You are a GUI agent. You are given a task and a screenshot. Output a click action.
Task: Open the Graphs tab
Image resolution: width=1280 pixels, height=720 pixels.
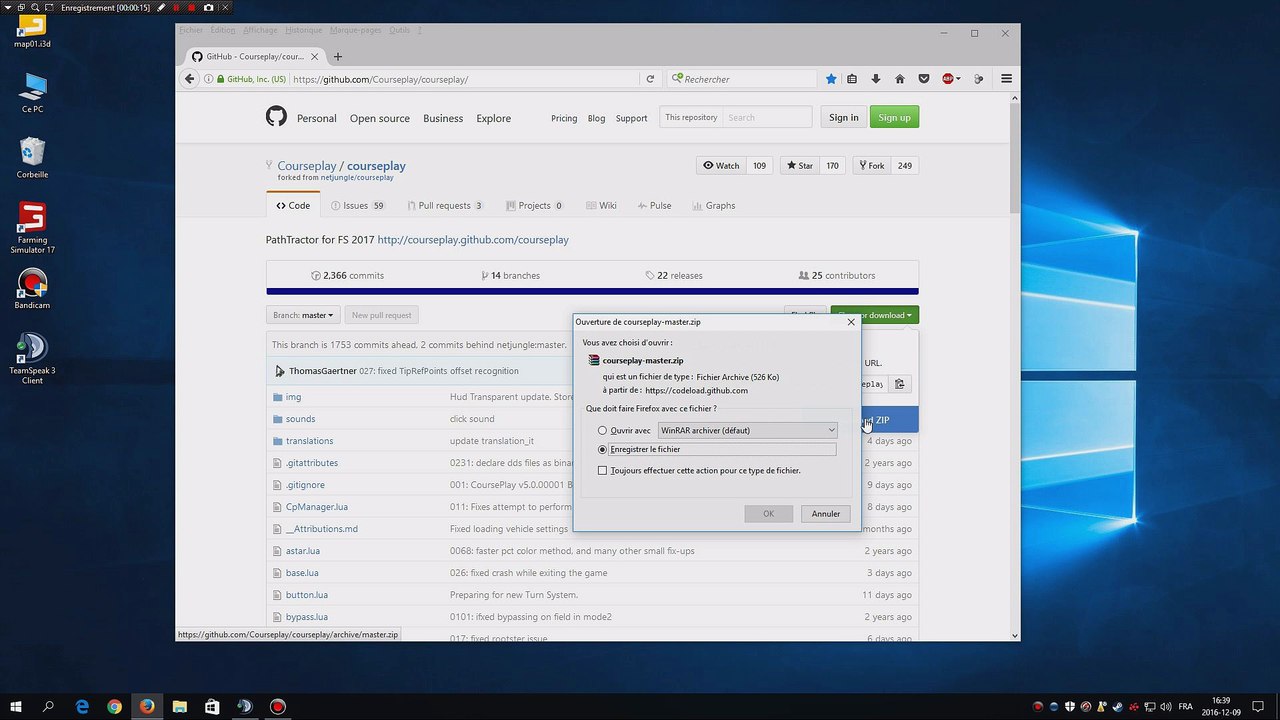[x=713, y=205]
